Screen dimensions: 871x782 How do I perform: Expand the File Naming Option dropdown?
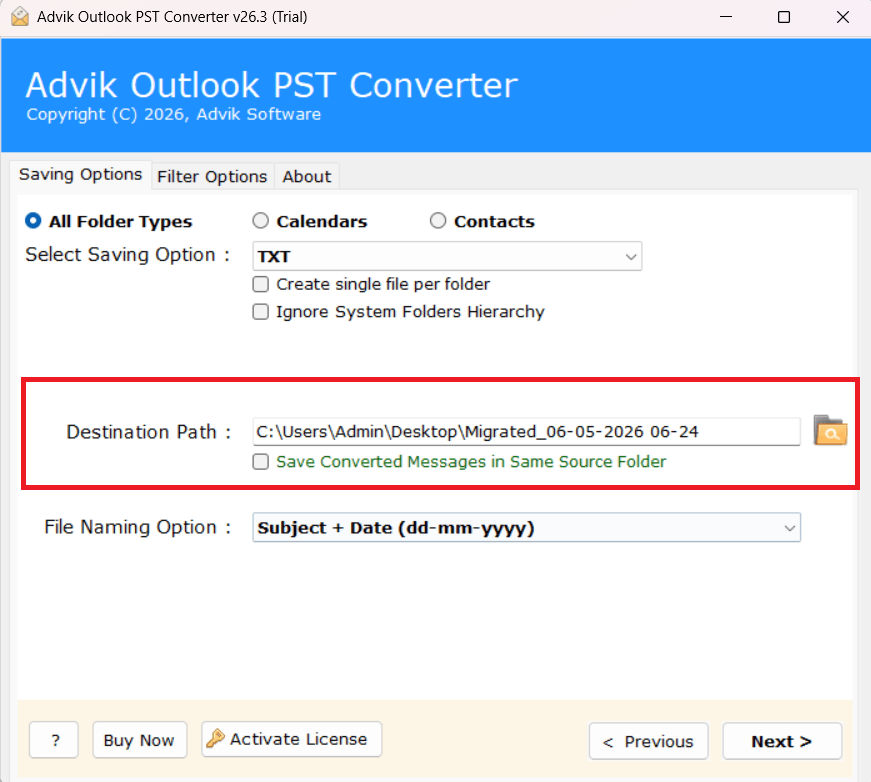click(526, 527)
